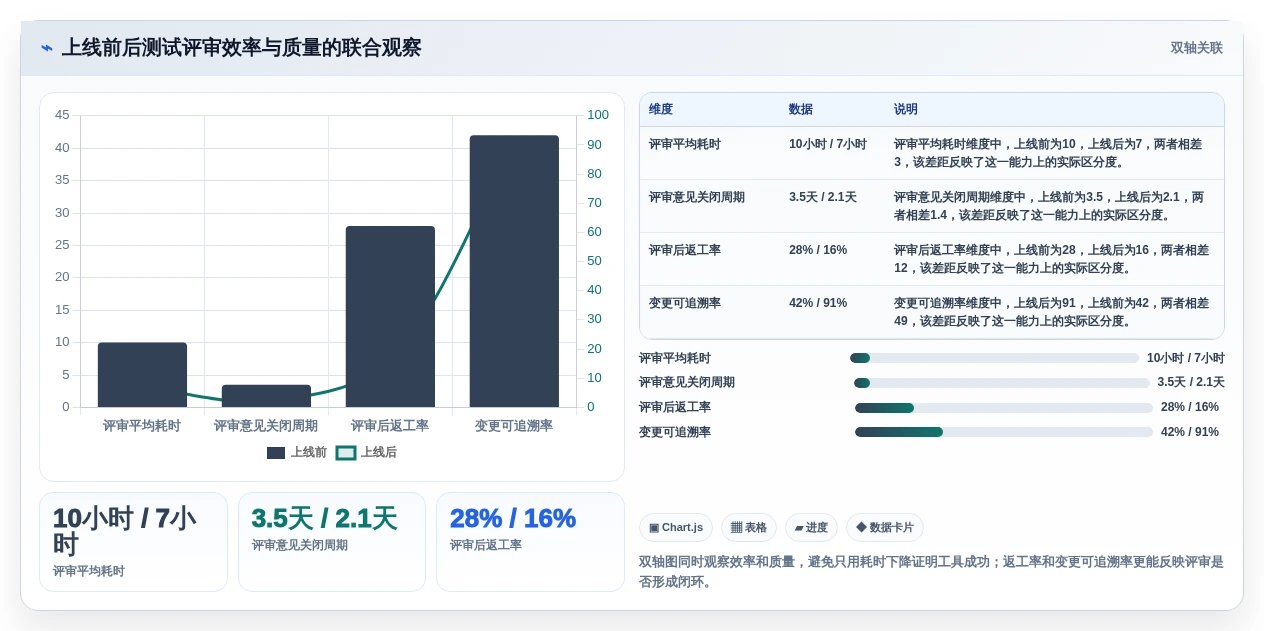Viewport: 1264px width, 631px height.
Task: Click the 表格 tag chip
Action: click(749, 528)
